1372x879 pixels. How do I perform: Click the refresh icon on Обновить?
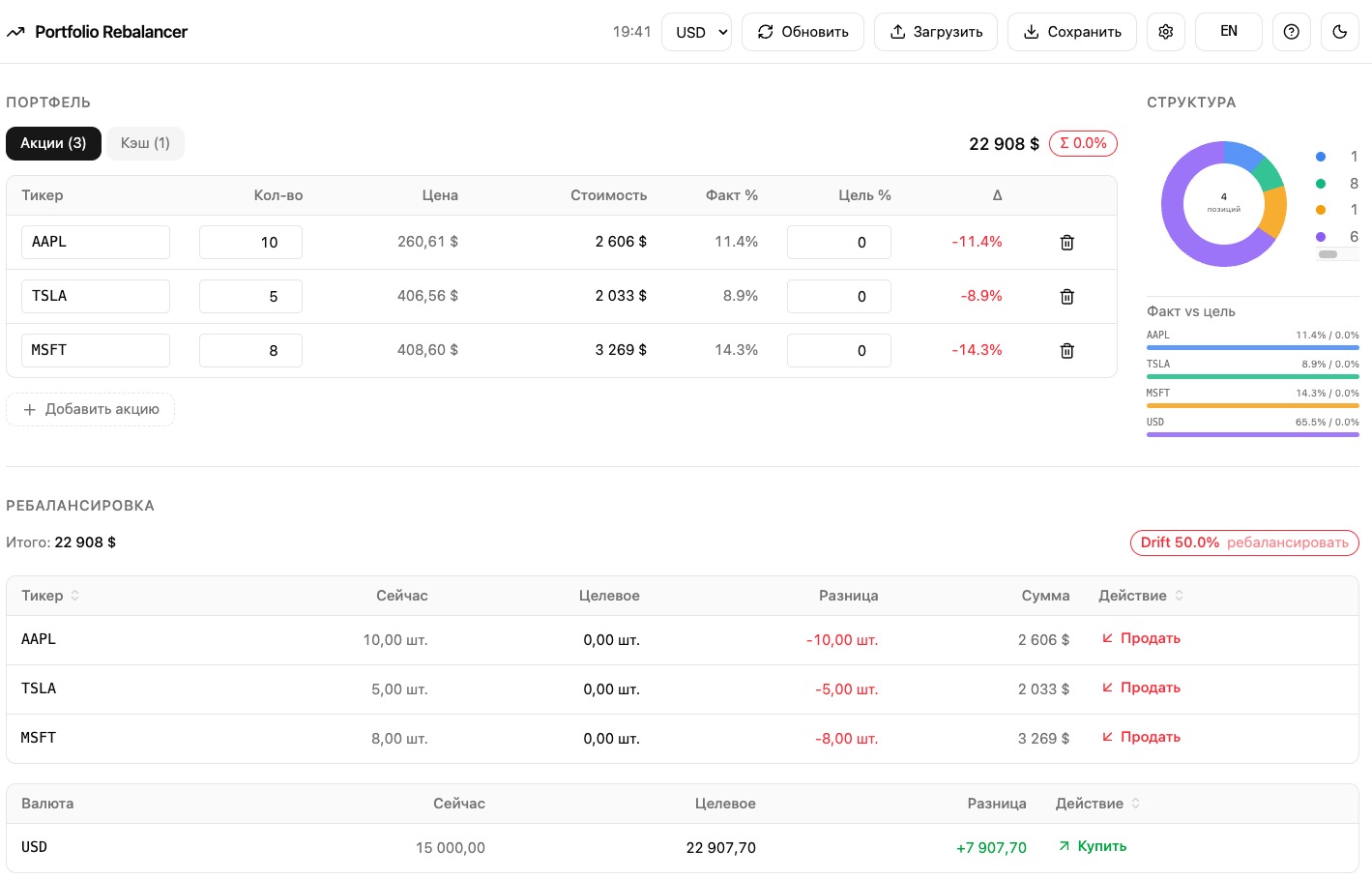coord(765,31)
